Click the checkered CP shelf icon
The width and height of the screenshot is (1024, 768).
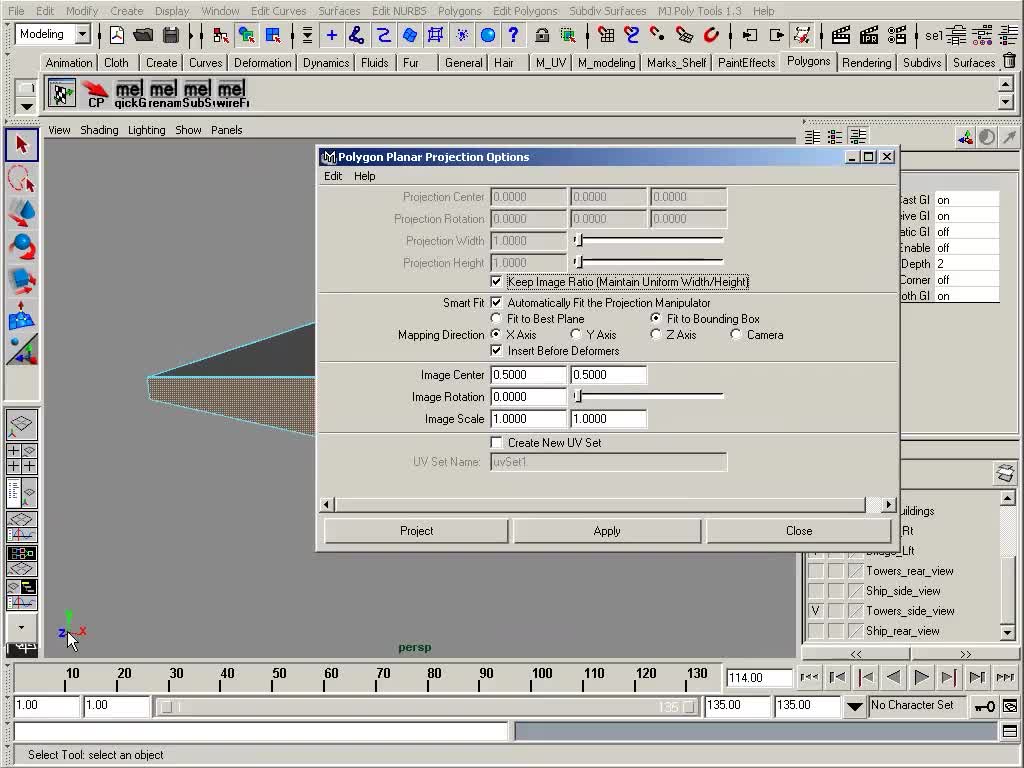61,93
